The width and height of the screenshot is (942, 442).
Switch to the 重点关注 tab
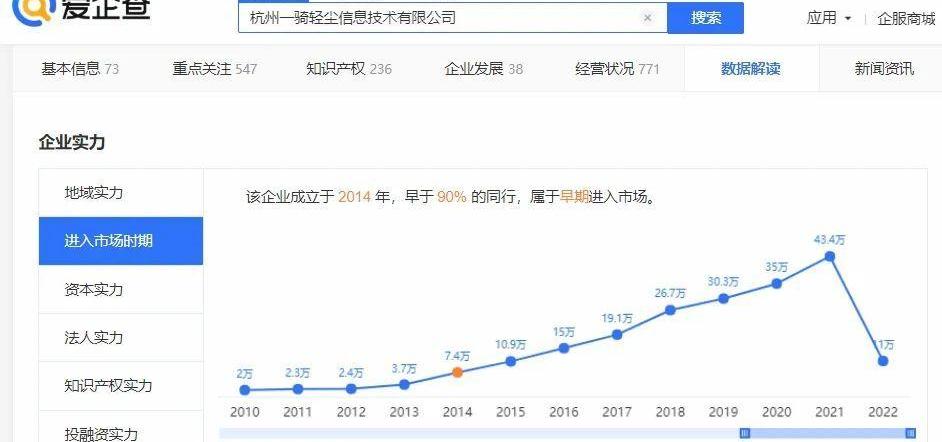point(214,68)
